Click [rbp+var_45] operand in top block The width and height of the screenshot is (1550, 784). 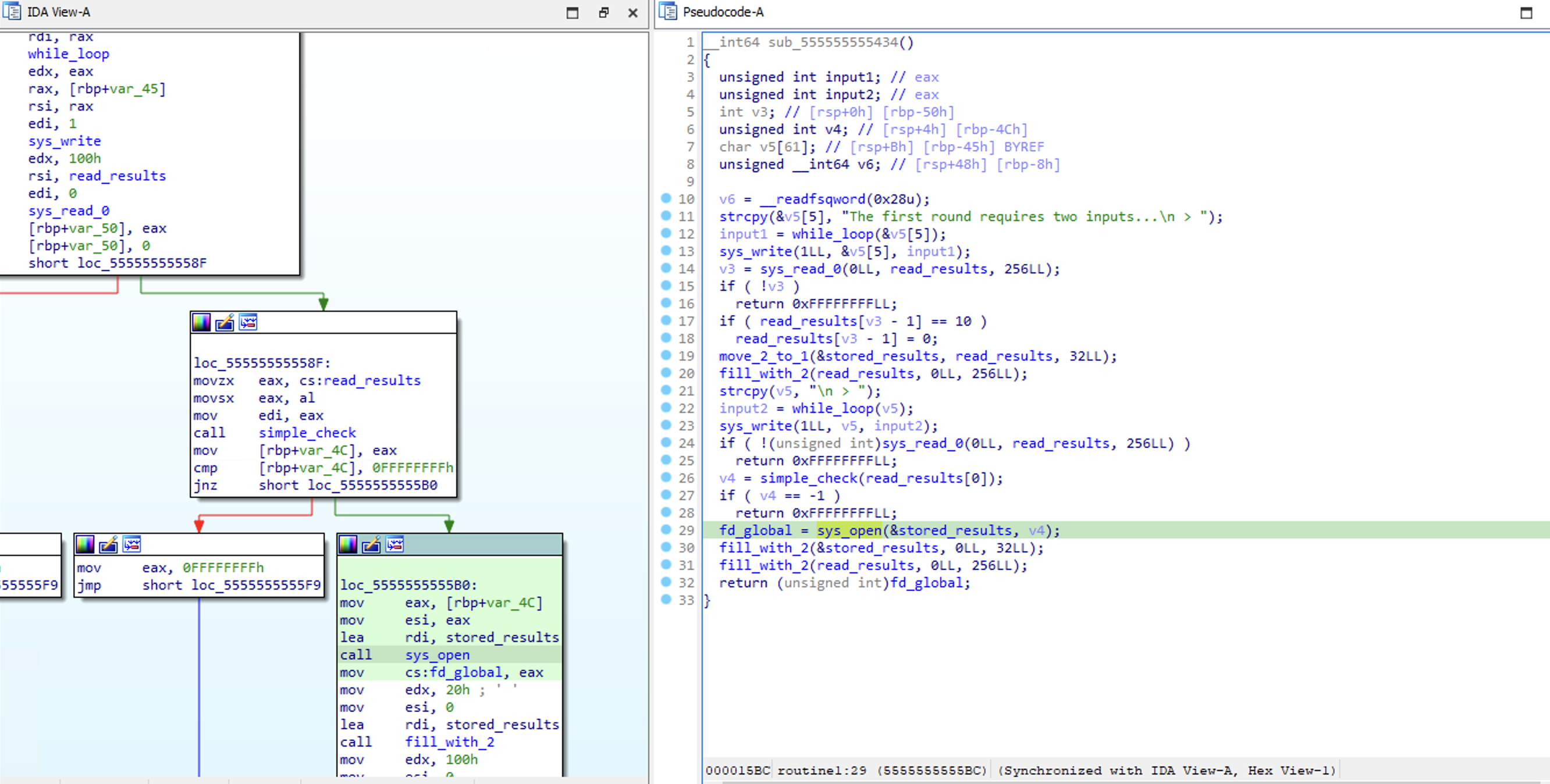[118, 88]
